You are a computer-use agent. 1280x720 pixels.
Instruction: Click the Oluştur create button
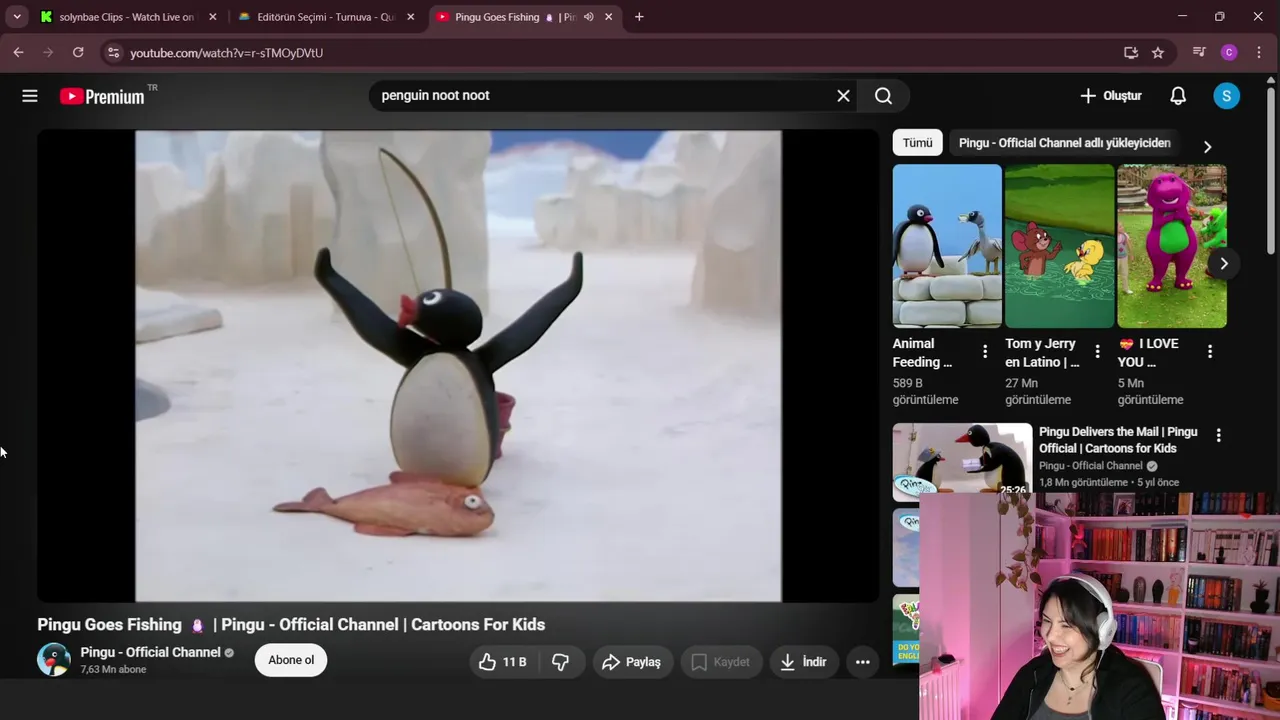[x=1111, y=96]
